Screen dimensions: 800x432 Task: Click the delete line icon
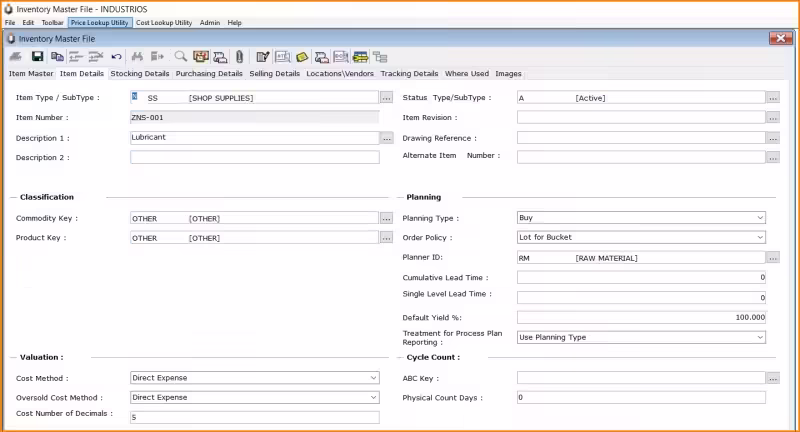point(95,57)
